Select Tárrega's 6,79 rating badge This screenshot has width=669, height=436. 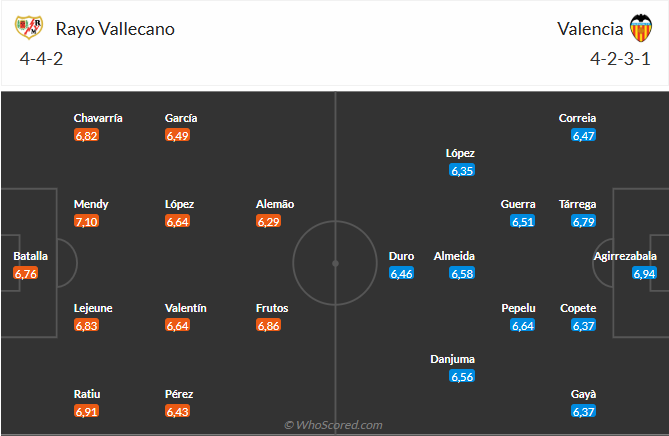pos(584,221)
